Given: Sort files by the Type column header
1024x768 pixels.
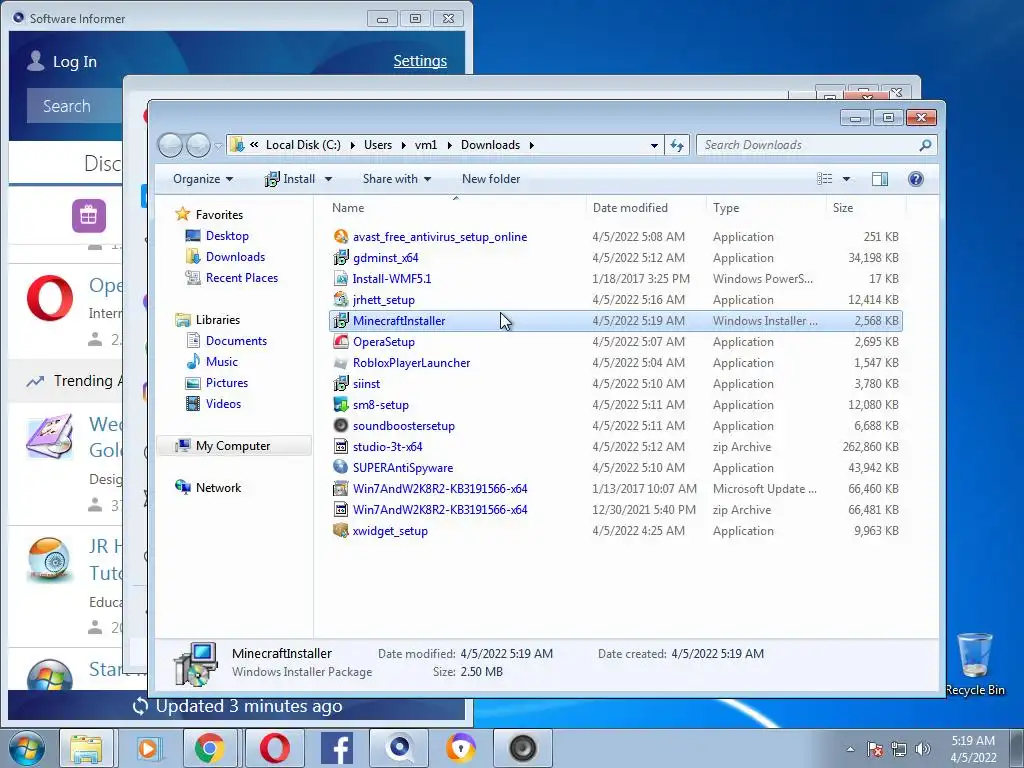Looking at the screenshot, I should (x=765, y=208).
